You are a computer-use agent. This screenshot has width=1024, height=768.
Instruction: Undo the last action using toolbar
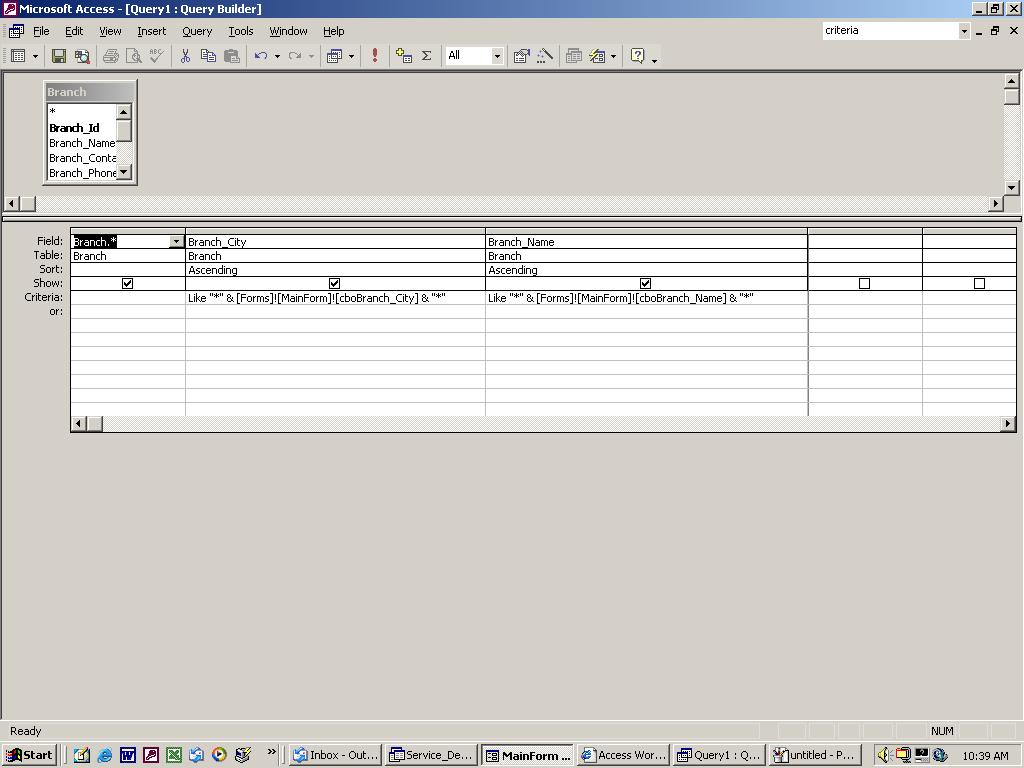pos(261,56)
